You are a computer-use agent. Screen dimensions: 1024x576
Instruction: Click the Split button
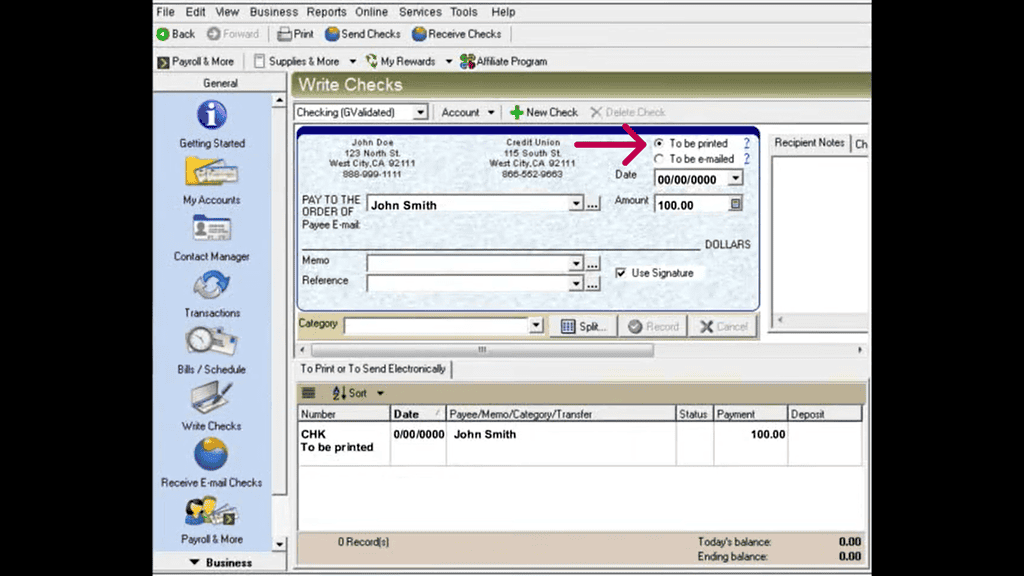pyautogui.click(x=583, y=326)
